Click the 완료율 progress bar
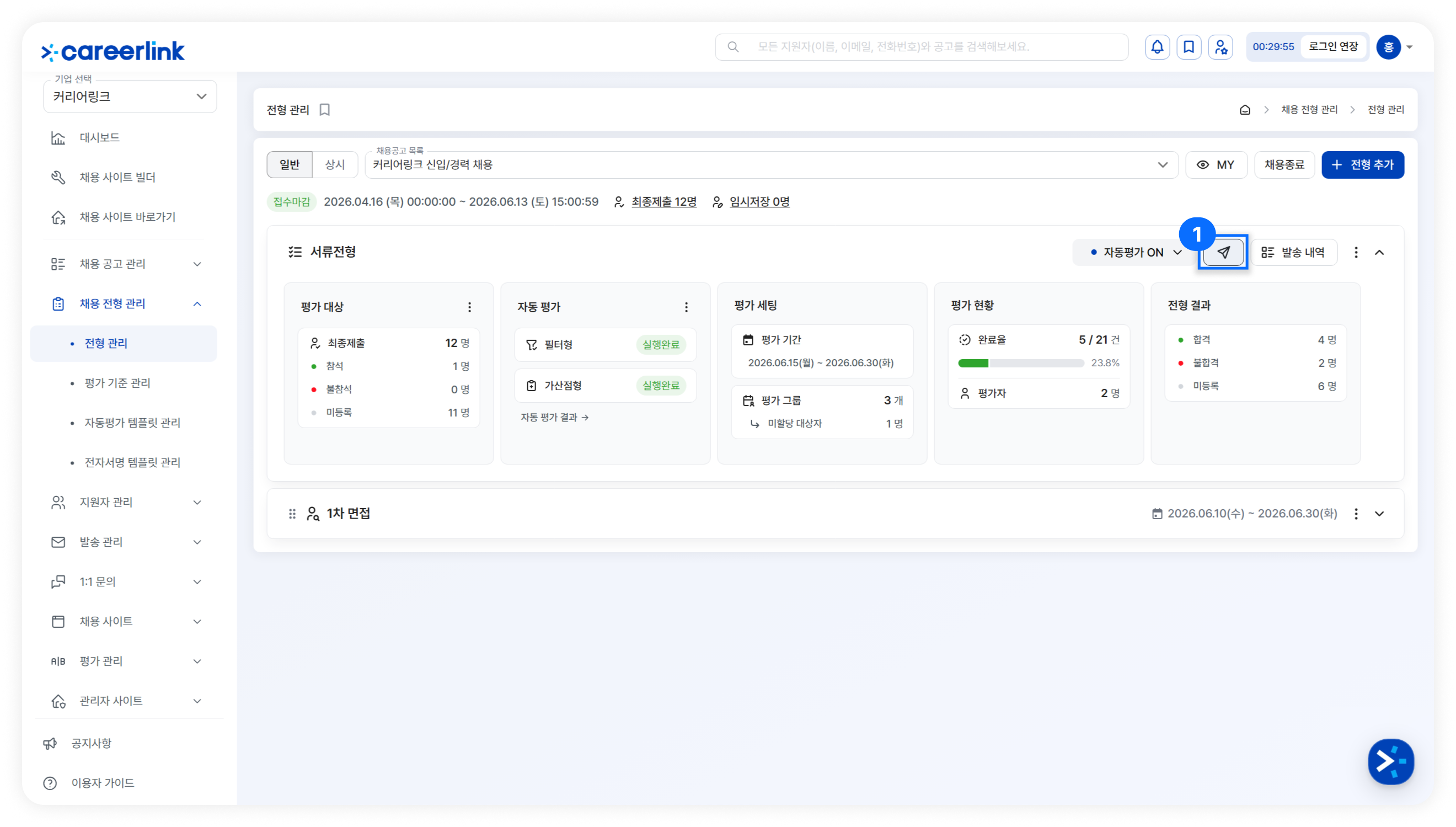 tap(1020, 364)
